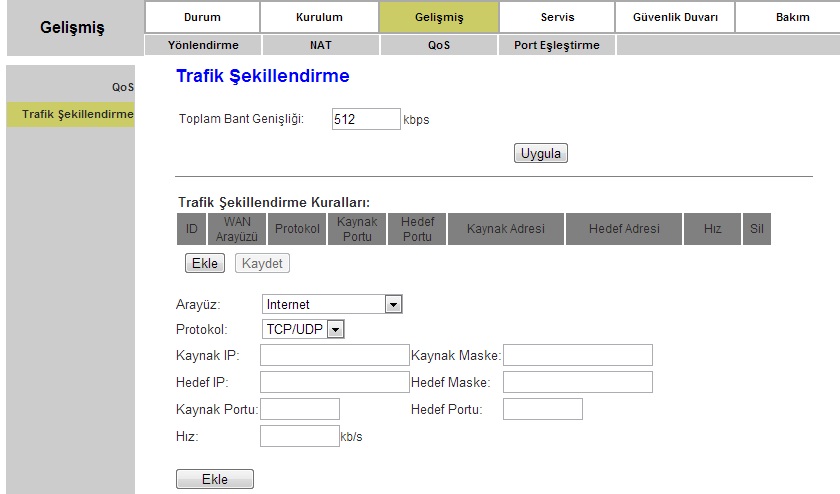Open the NAT submenu
Image resolution: width=840 pixels, height=494 pixels.
[320, 45]
